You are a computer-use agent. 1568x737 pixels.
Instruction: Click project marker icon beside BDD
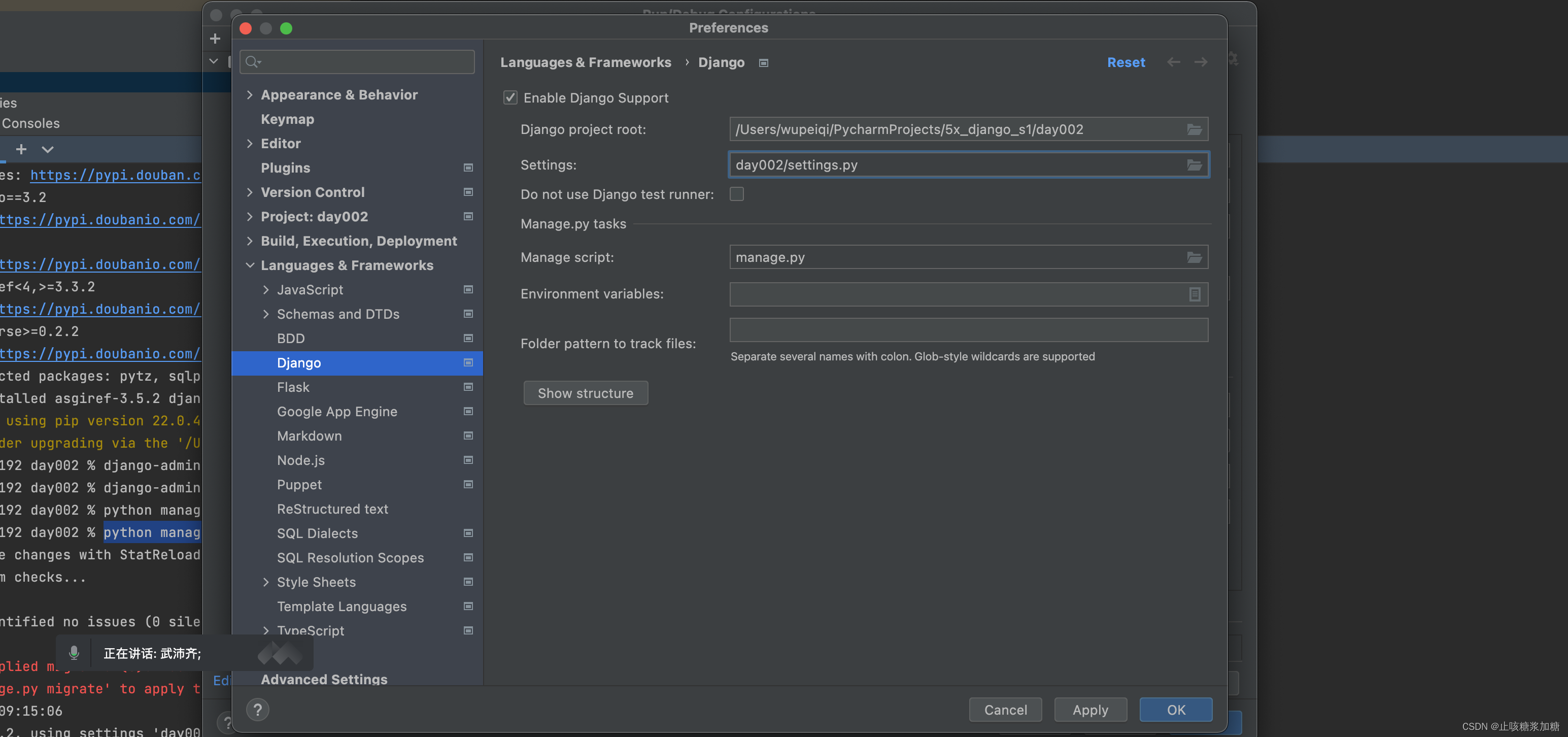pos(468,338)
